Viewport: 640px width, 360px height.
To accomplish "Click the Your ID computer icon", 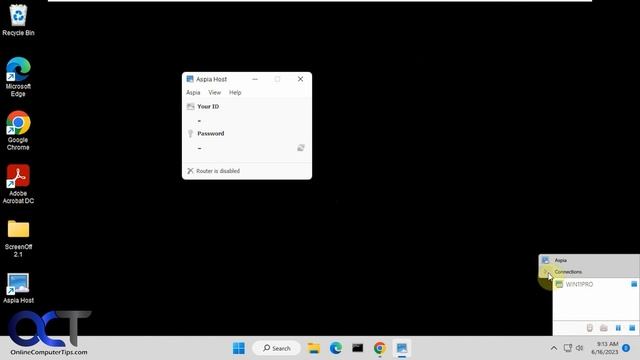I will pos(190,107).
